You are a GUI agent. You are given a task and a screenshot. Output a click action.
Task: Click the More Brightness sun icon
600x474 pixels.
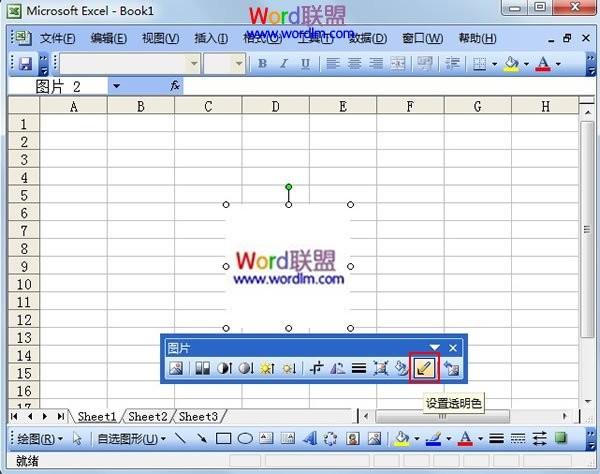[267, 368]
